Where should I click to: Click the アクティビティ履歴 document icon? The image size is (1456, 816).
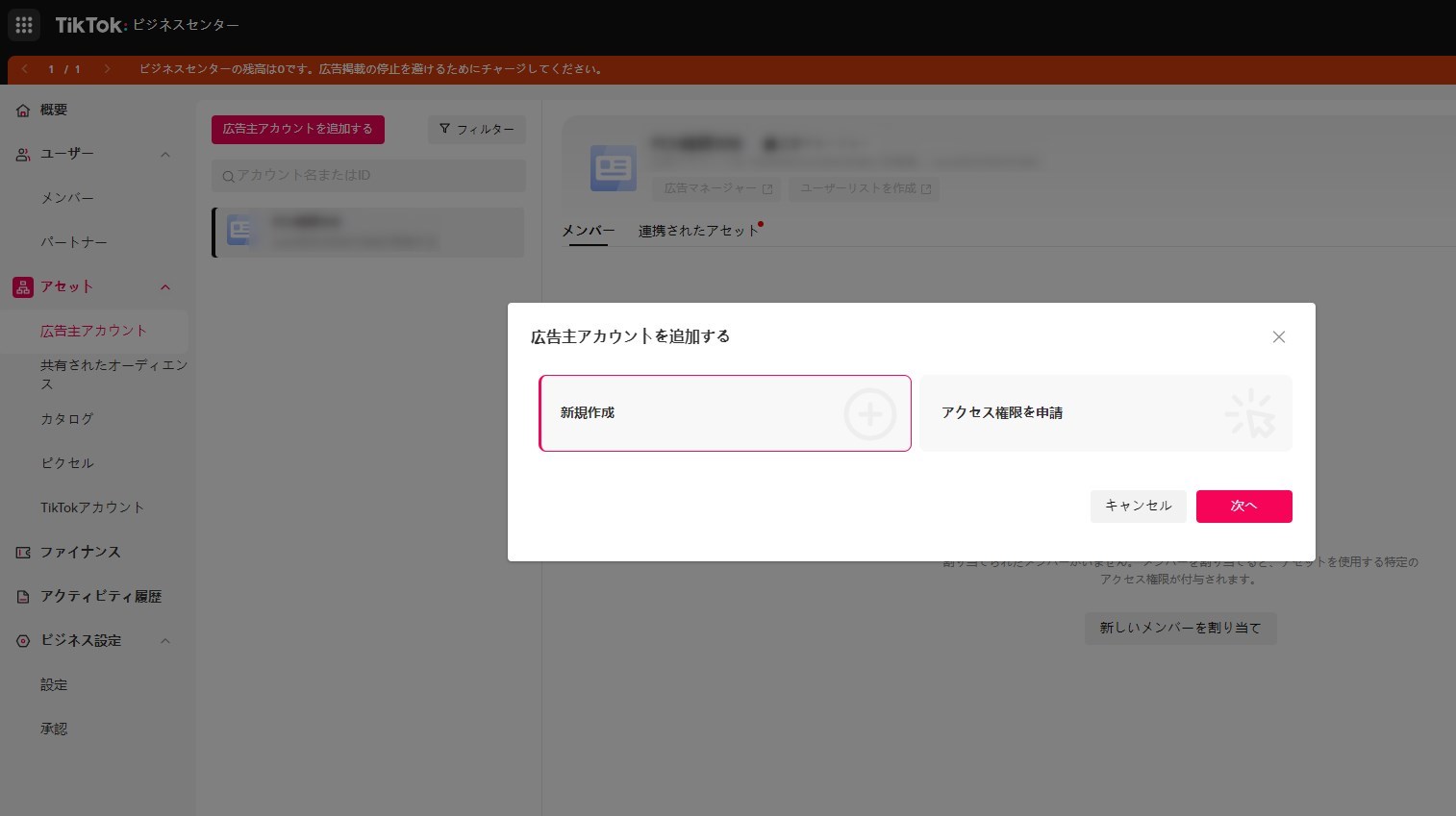pyautogui.click(x=23, y=597)
